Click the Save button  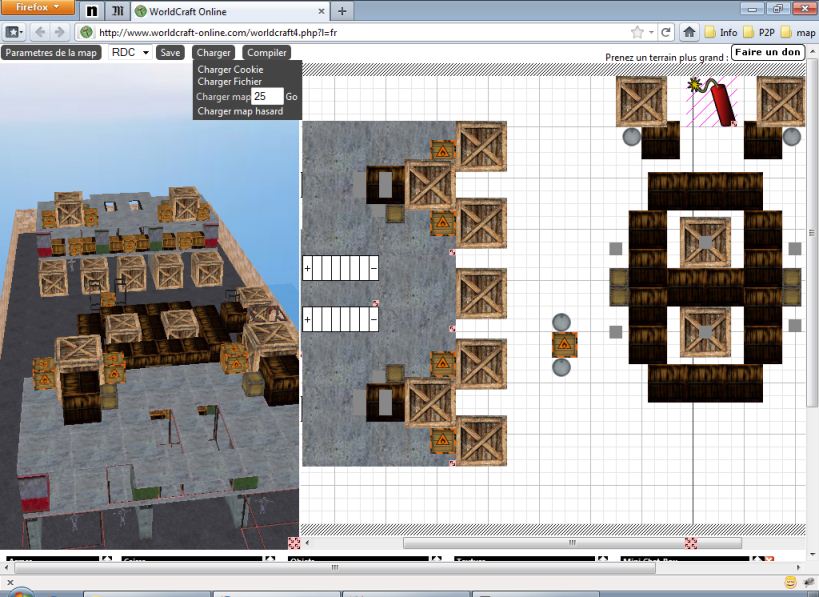coord(170,53)
